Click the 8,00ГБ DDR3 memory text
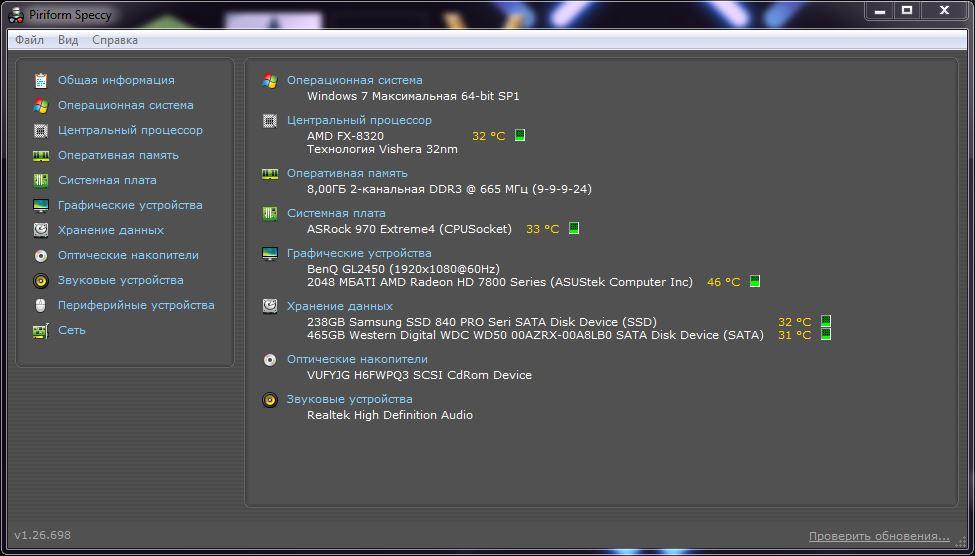The width and height of the screenshot is (975, 556). pos(449,189)
